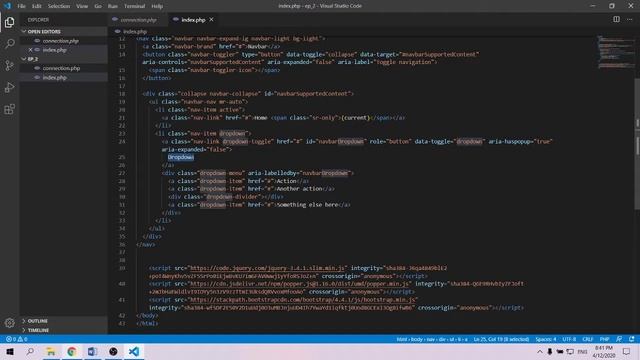The width and height of the screenshot is (640, 360).
Task: Open the Run menu
Action: 113,6
